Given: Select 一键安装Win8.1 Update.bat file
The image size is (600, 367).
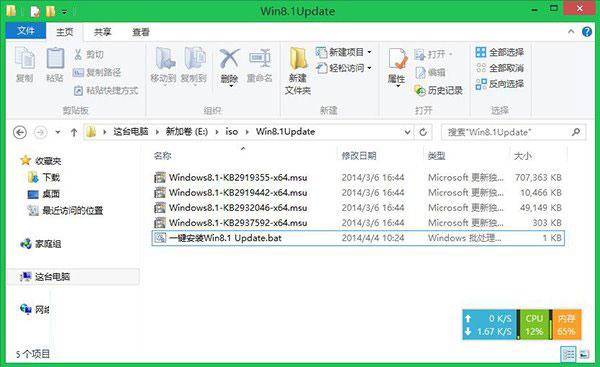Looking at the screenshot, I should point(358,238).
